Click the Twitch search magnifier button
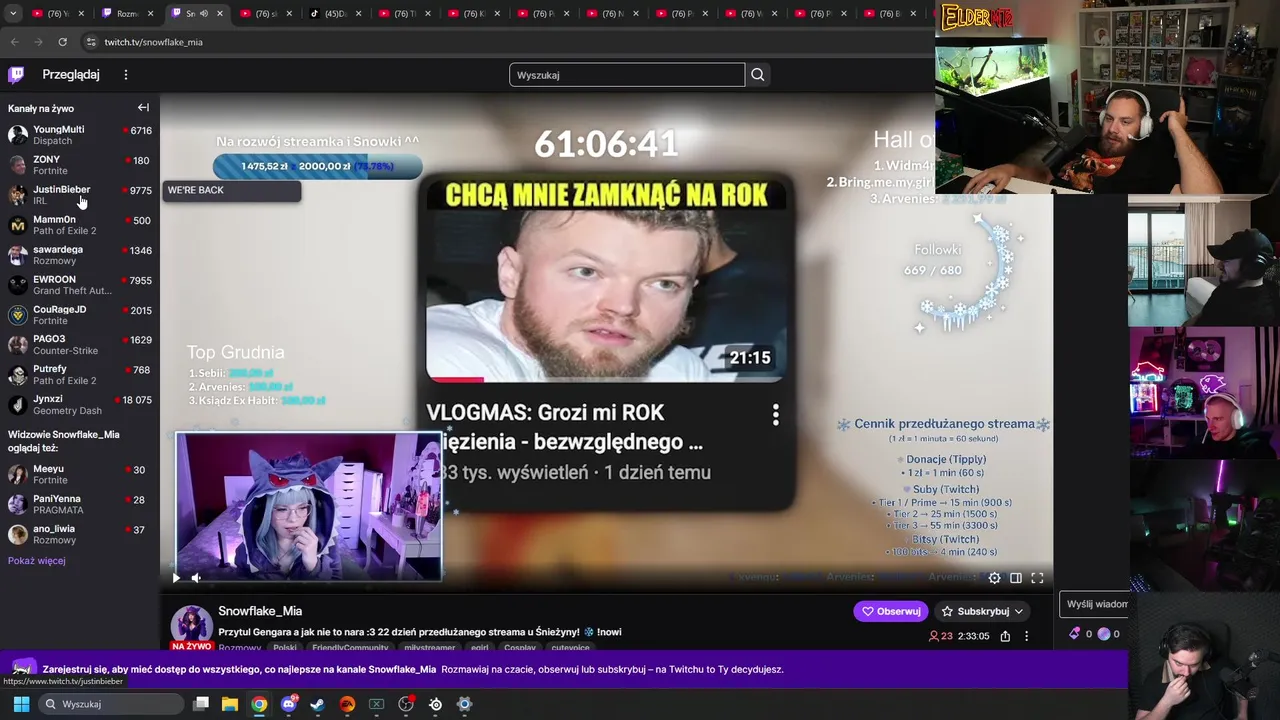 [758, 75]
